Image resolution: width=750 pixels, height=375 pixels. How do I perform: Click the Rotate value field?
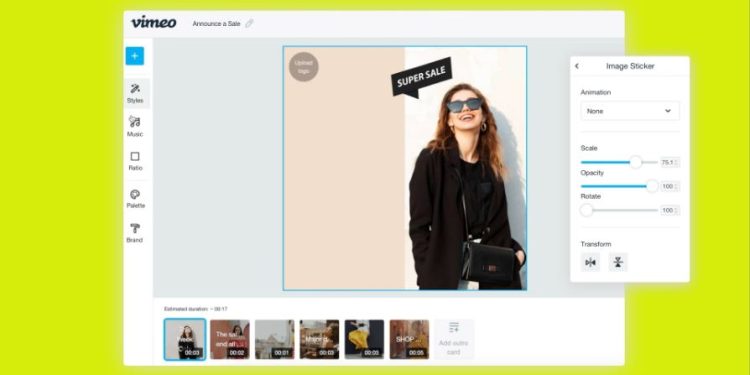(x=670, y=210)
